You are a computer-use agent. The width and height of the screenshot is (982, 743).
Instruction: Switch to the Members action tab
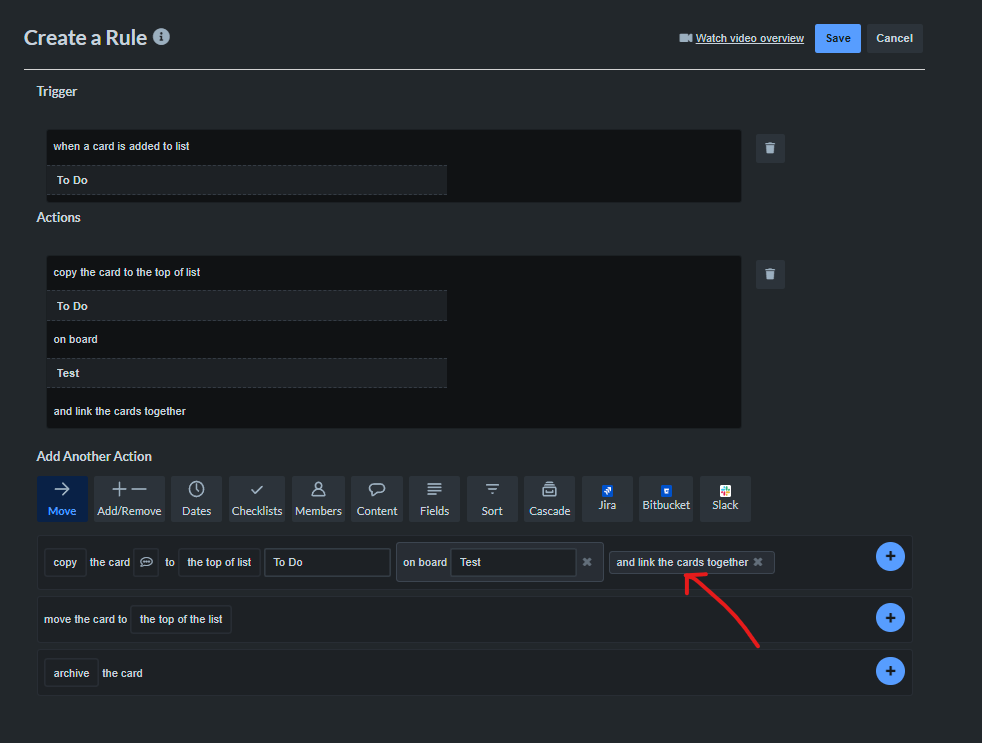pyautogui.click(x=318, y=499)
